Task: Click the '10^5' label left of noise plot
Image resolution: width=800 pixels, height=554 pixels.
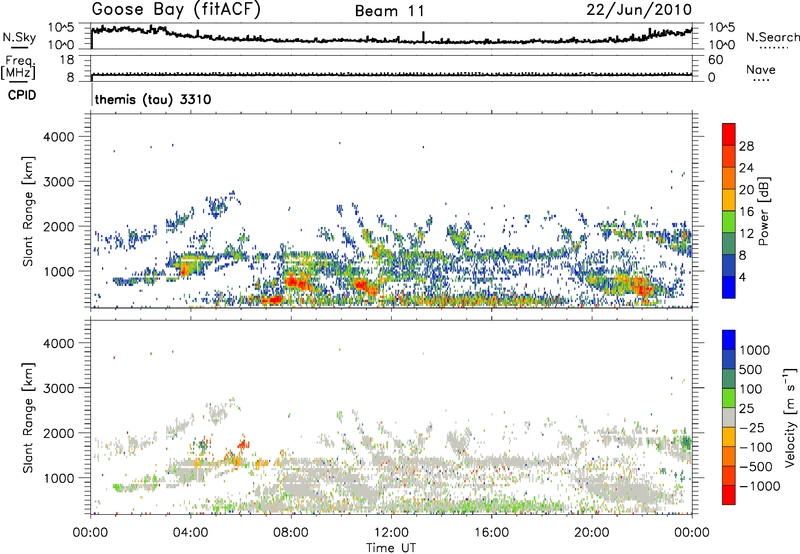Action: (x=61, y=28)
